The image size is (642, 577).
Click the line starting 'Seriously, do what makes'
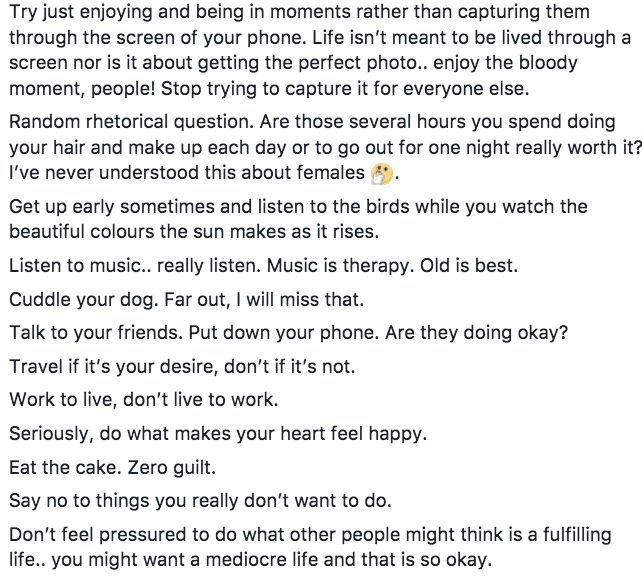pyautogui.click(x=218, y=434)
